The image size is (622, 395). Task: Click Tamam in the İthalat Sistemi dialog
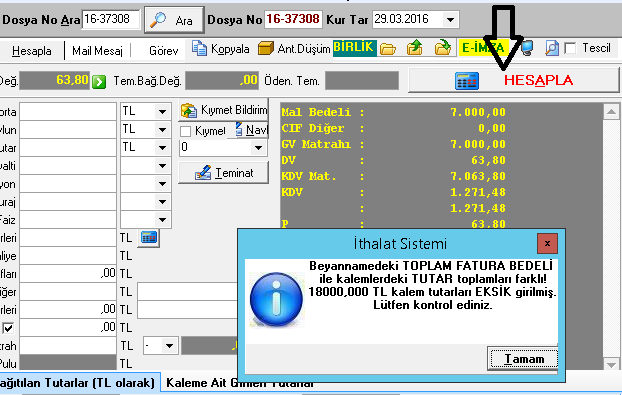(x=524, y=359)
